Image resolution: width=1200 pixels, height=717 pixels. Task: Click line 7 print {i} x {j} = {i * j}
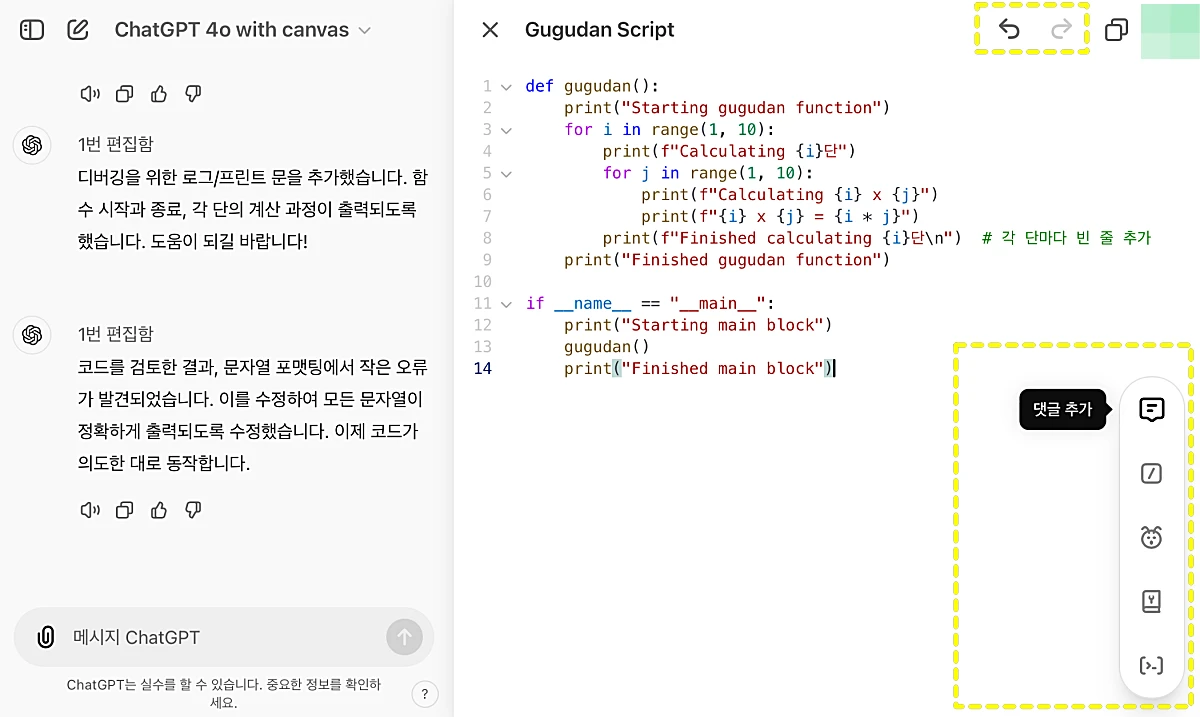pyautogui.click(x=780, y=217)
